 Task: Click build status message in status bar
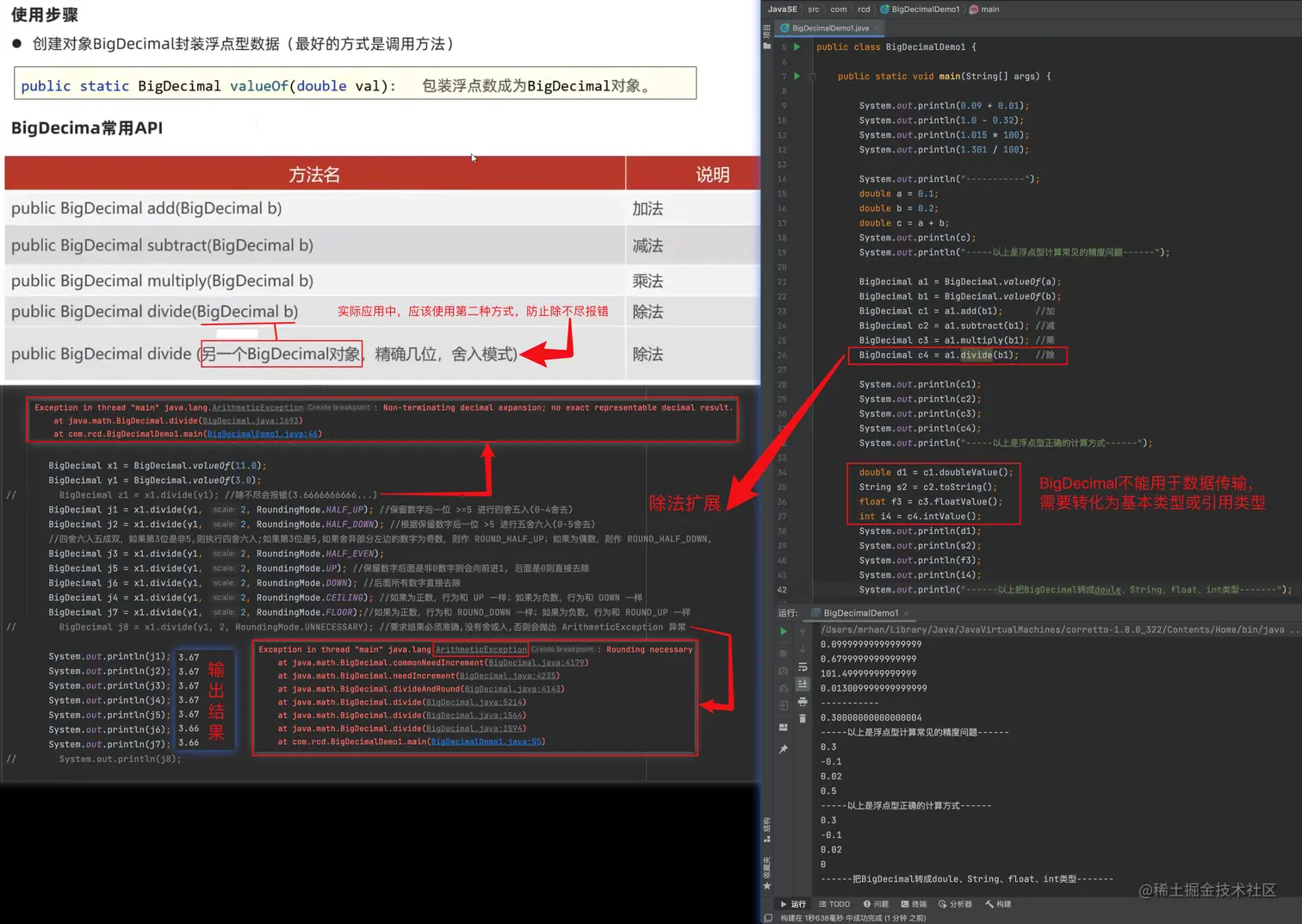(852, 918)
